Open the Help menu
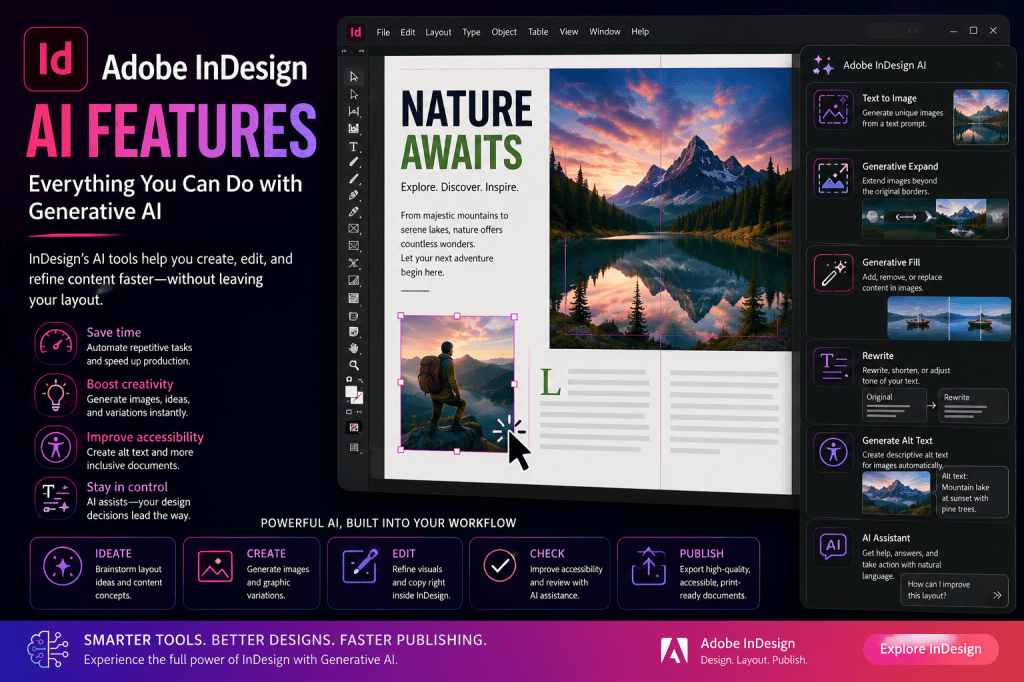The image size is (1024, 682). (640, 31)
